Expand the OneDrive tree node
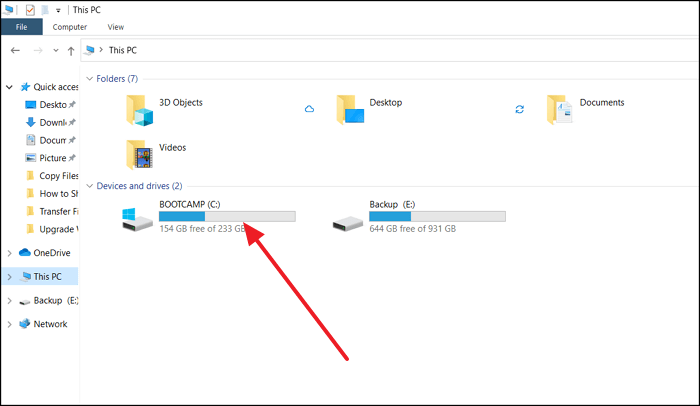The image size is (700, 406). (10, 253)
